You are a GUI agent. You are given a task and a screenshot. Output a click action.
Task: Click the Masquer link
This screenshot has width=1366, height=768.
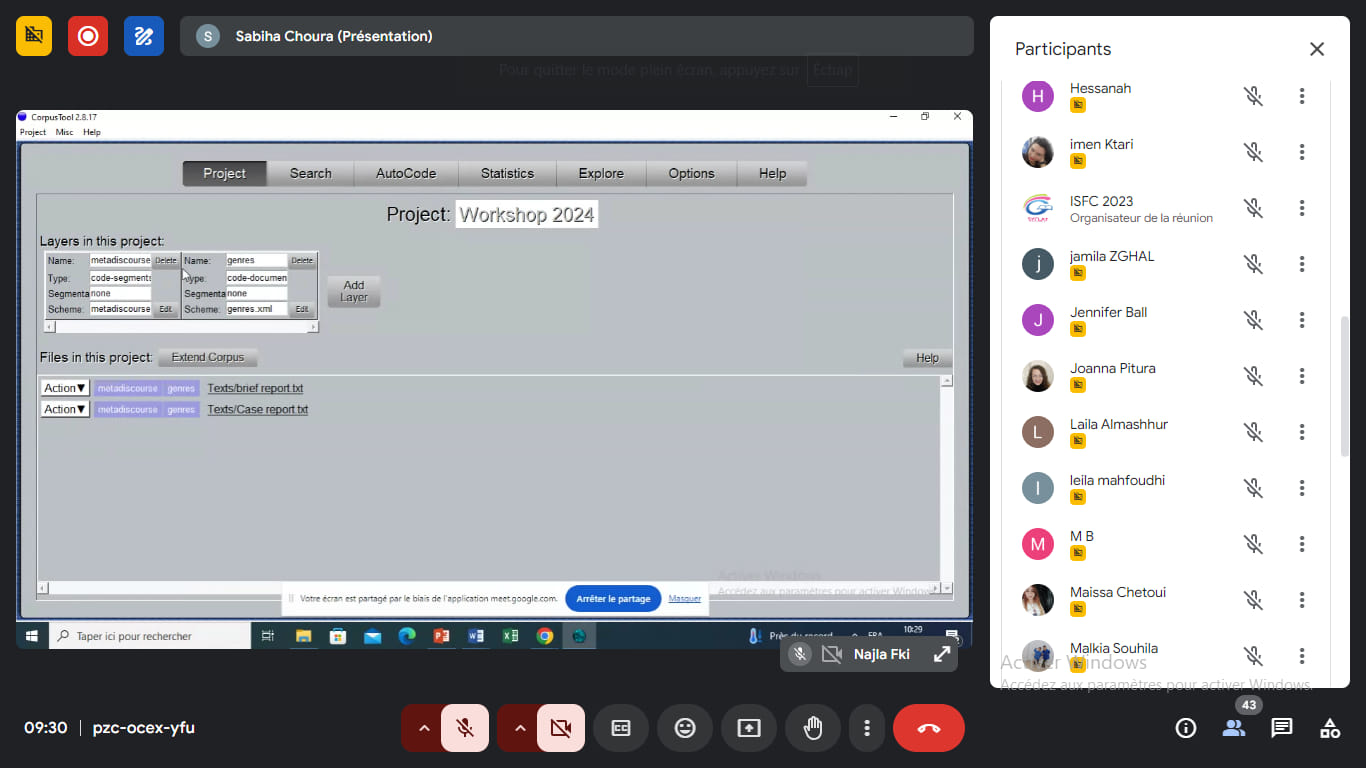tap(685, 599)
